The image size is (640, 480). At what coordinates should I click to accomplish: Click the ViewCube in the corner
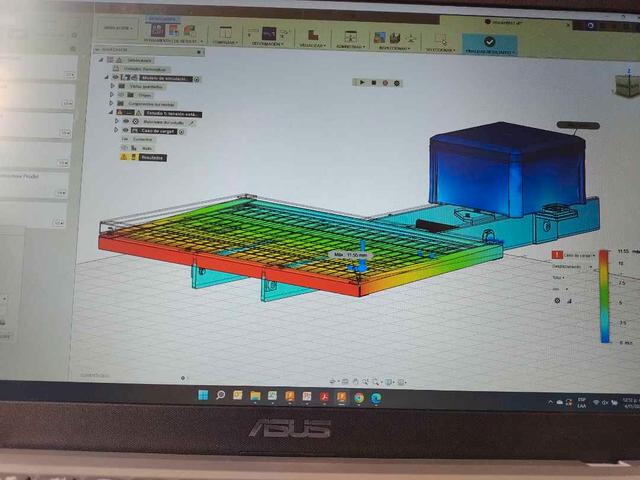[x=628, y=84]
